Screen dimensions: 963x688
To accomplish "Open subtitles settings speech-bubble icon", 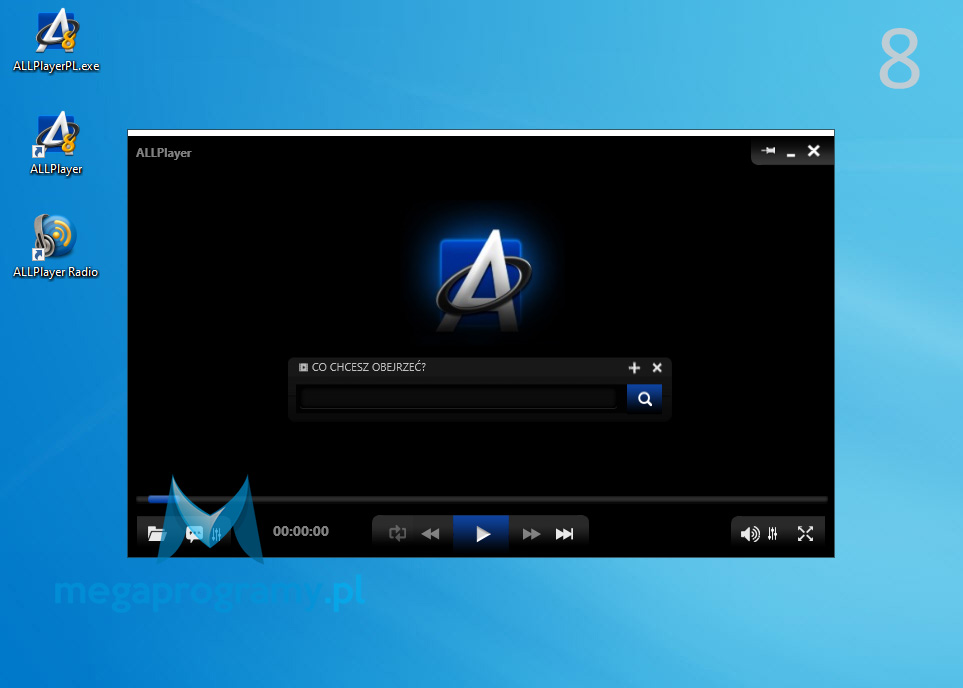I will [x=194, y=533].
